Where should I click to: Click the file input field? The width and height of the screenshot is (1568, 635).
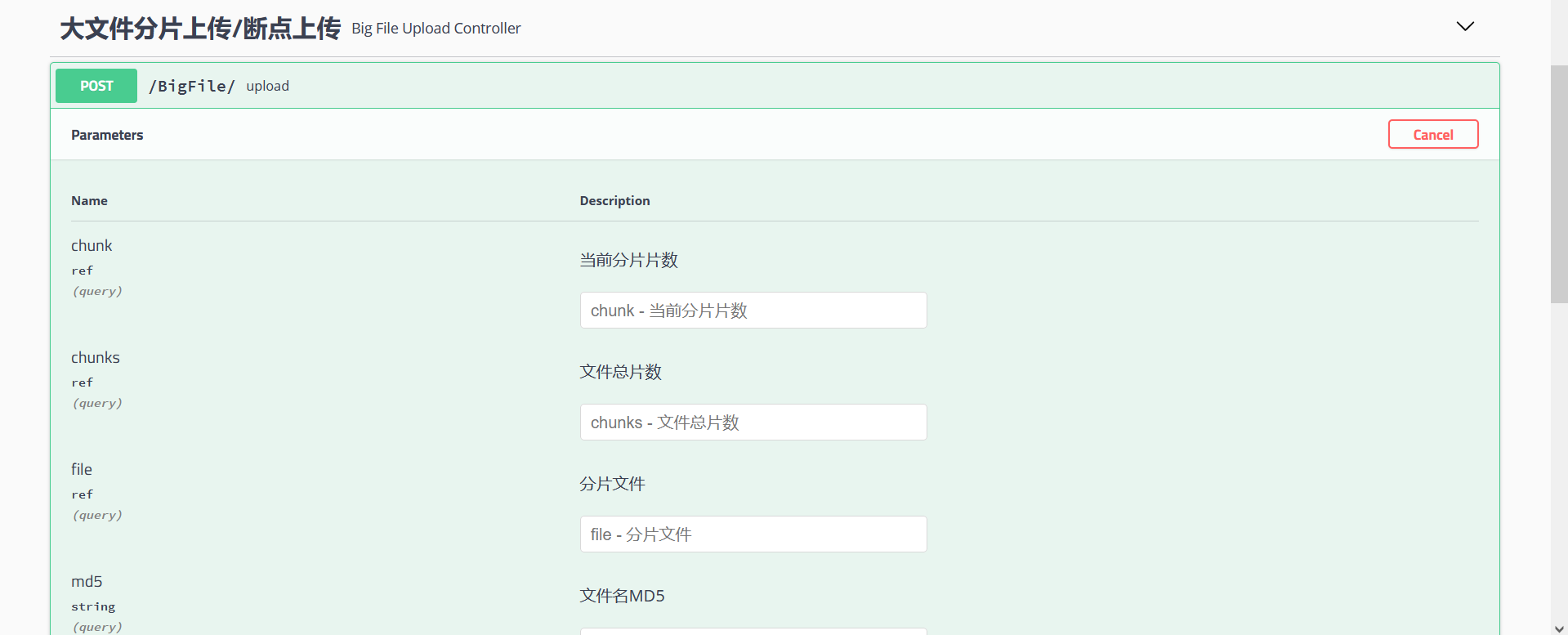coord(753,534)
